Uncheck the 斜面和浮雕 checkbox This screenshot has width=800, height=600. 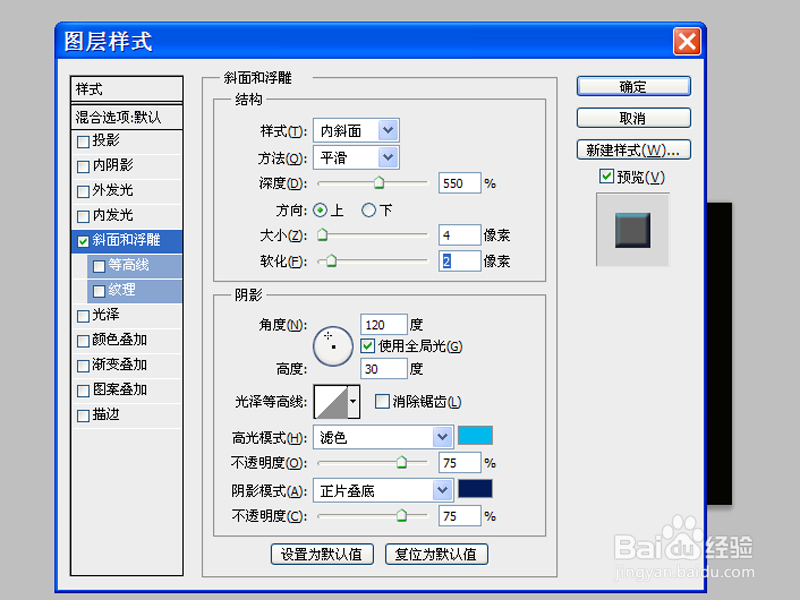click(83, 241)
